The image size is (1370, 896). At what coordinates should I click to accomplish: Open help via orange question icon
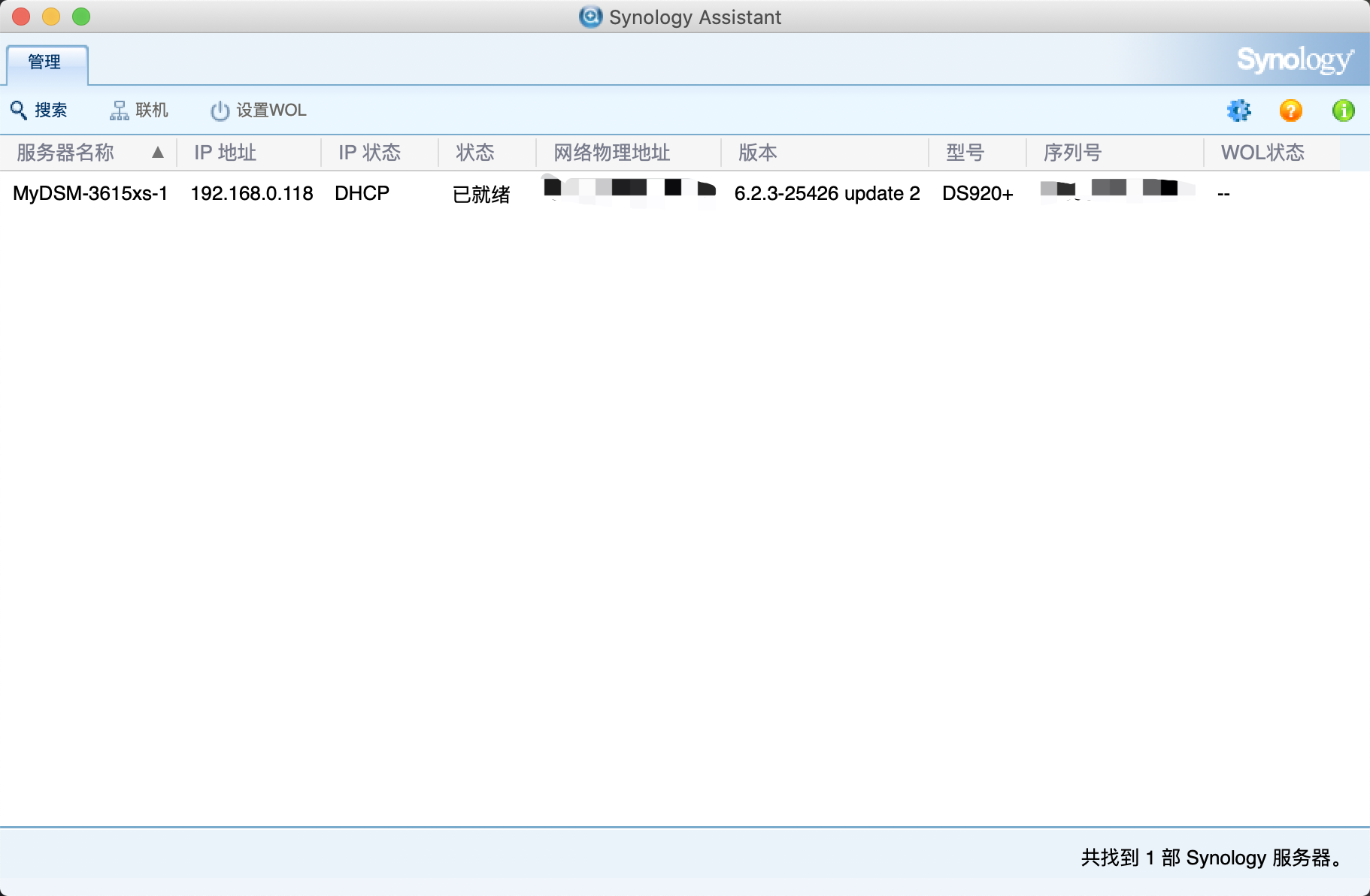[1291, 110]
